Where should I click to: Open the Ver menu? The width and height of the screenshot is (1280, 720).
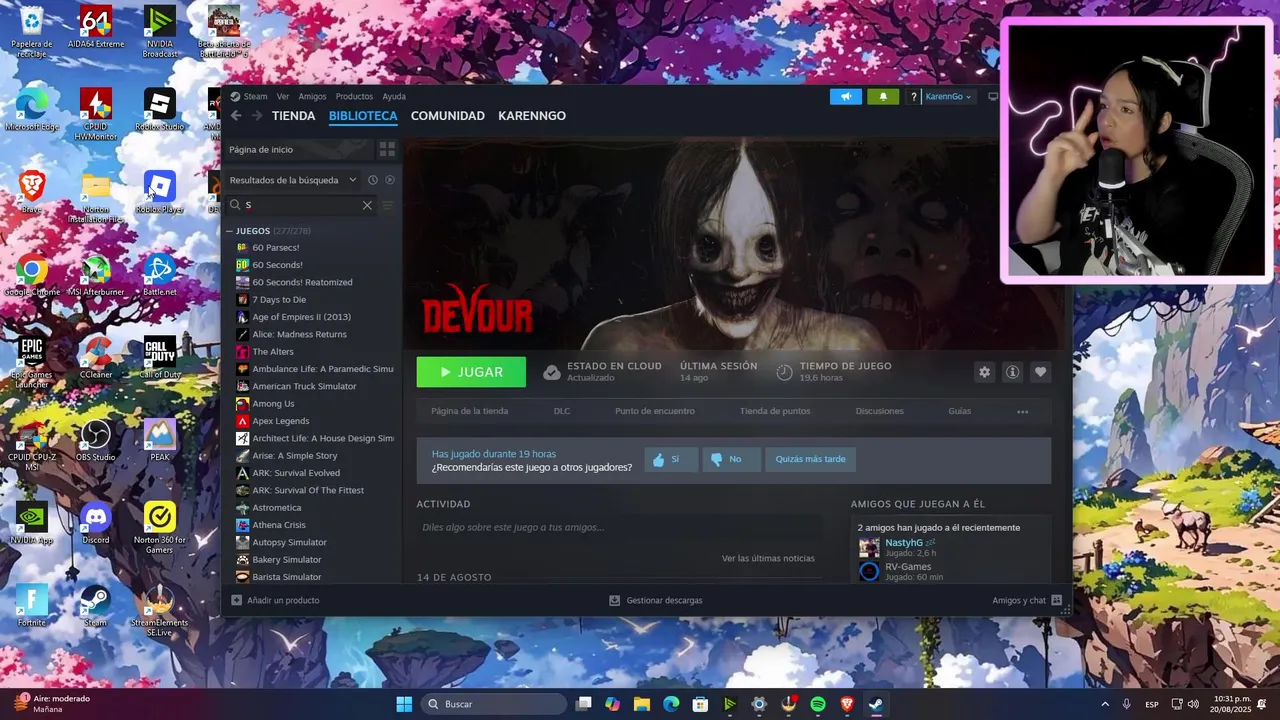(x=283, y=97)
